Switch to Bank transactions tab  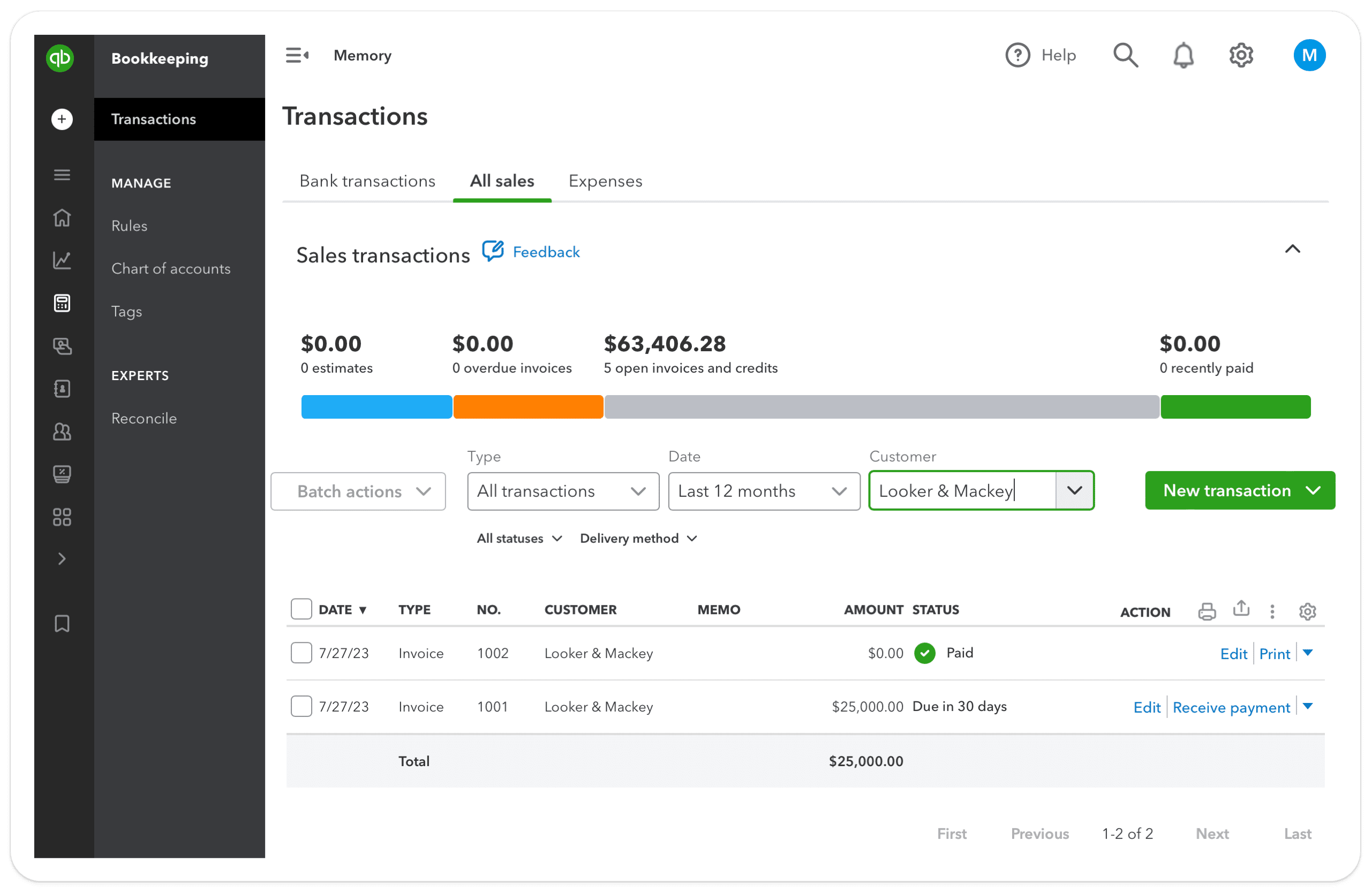coord(367,181)
